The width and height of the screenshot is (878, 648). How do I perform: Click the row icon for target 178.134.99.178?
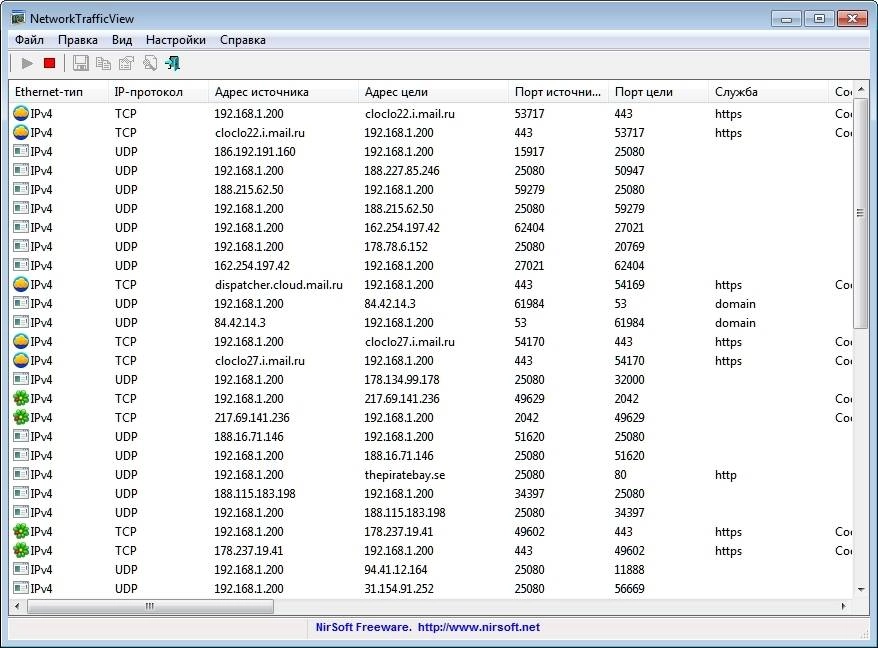(21, 379)
